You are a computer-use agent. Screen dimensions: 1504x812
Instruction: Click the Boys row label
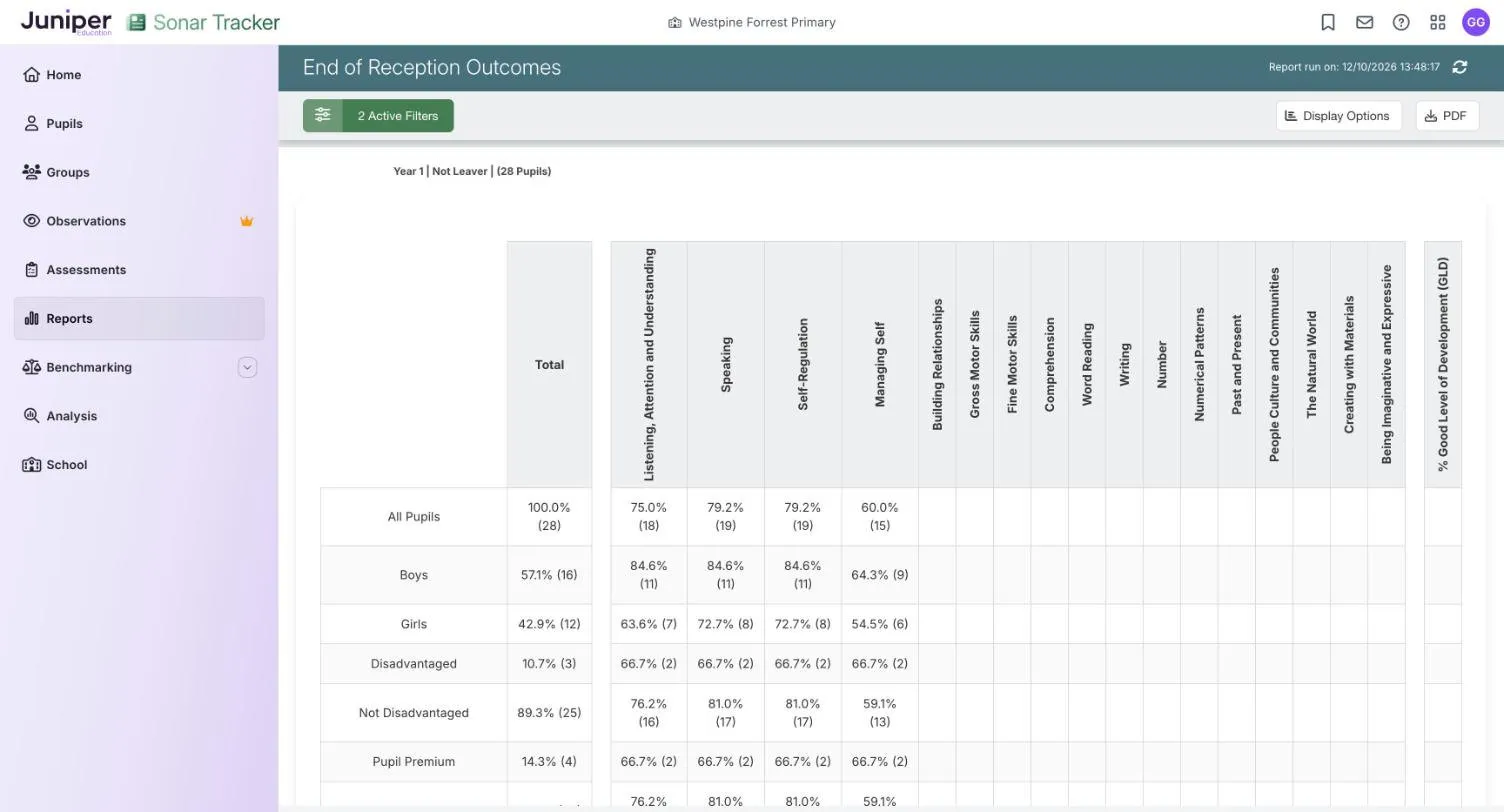(414, 575)
